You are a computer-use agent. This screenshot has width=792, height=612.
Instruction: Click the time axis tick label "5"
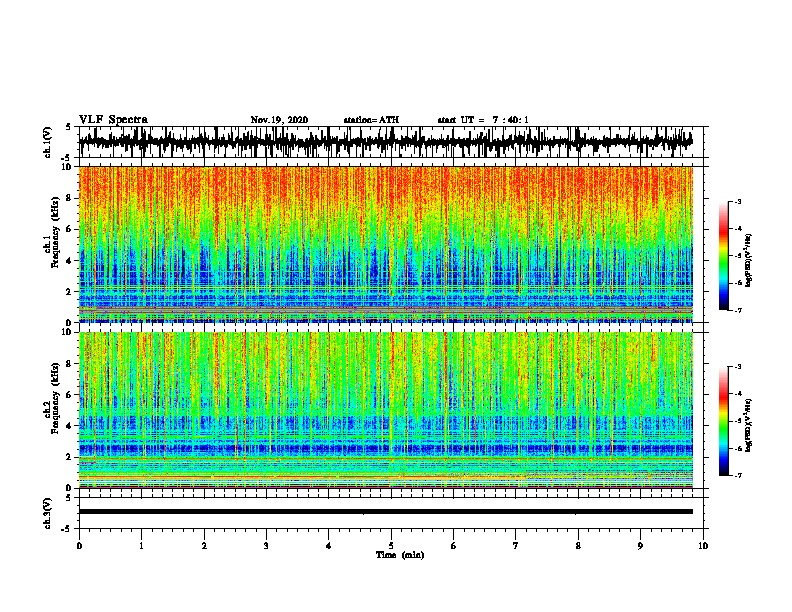[x=391, y=546]
